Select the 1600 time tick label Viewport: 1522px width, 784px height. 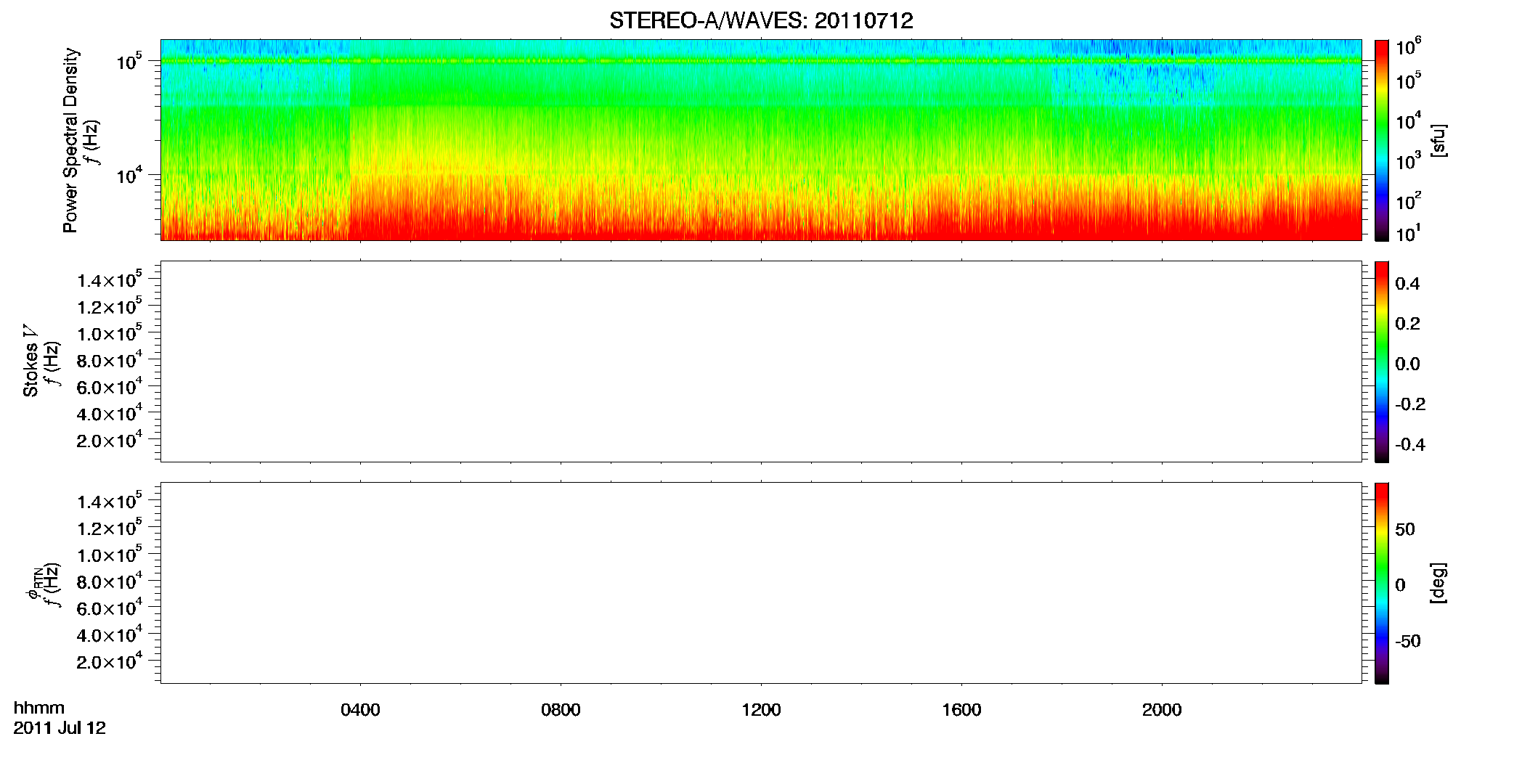pos(961,710)
